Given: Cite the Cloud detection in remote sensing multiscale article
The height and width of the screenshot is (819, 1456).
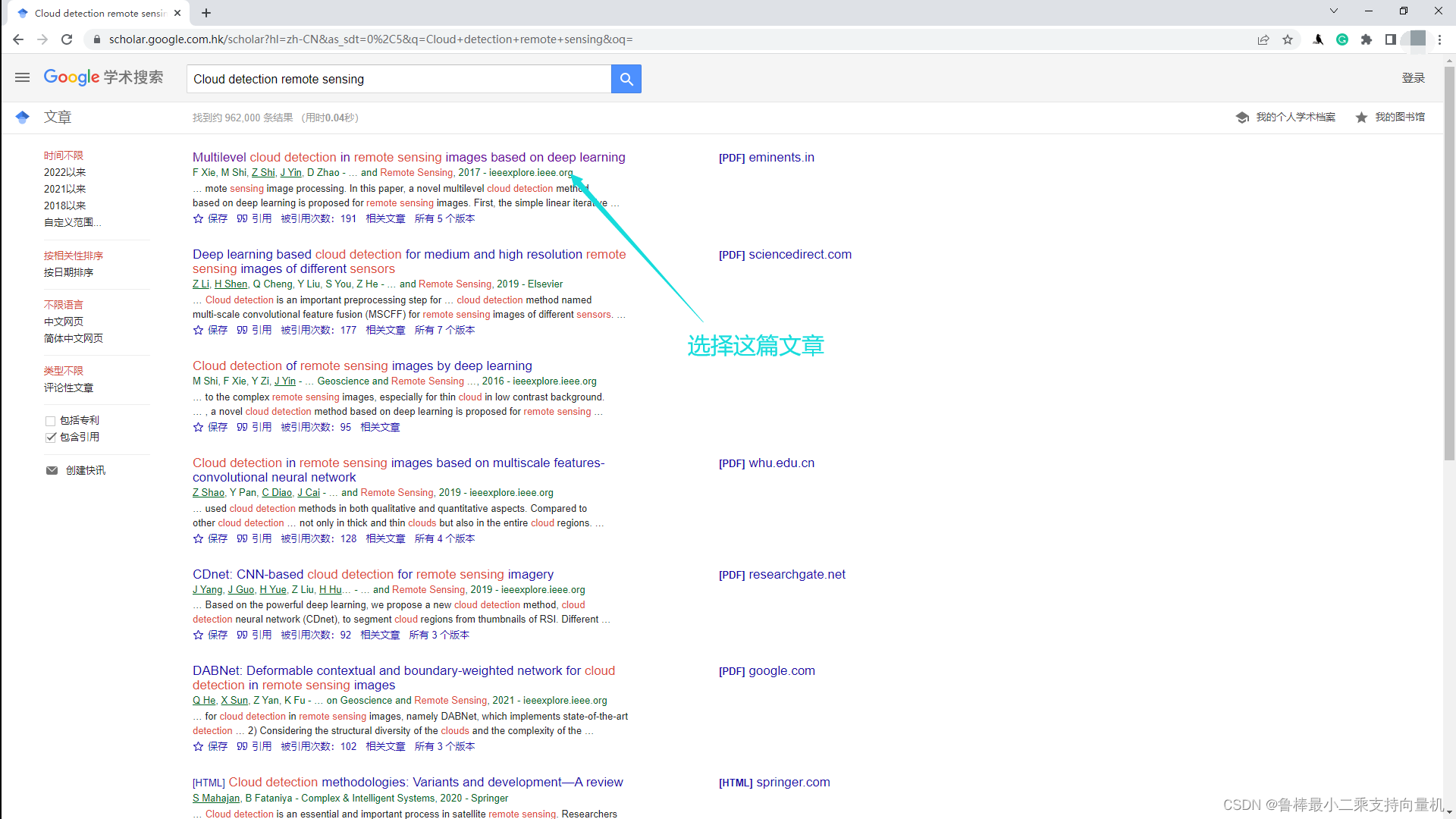Looking at the screenshot, I should tap(254, 538).
